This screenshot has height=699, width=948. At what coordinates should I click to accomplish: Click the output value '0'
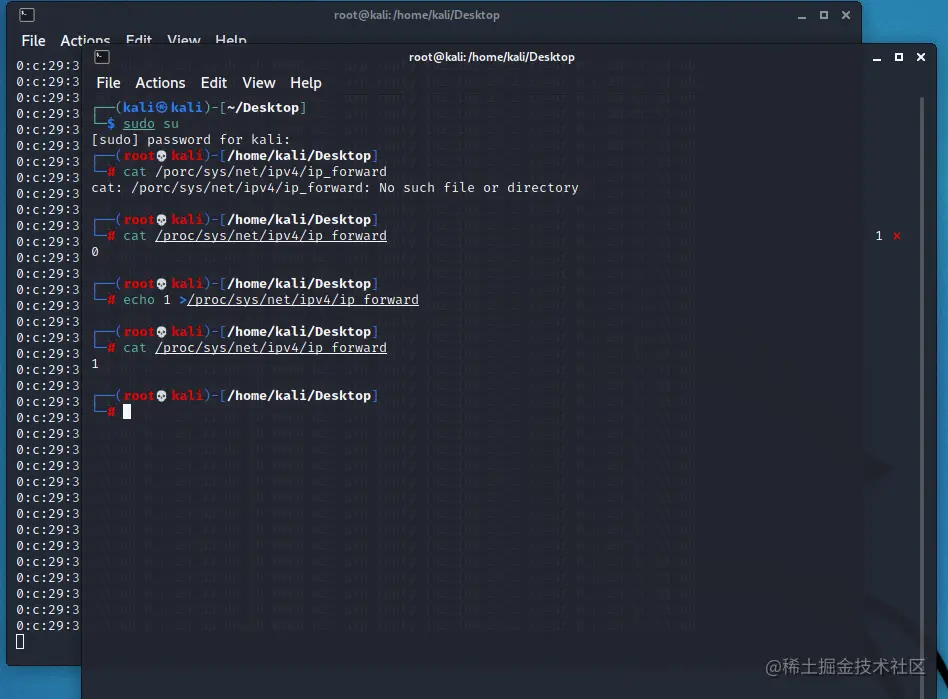(95, 252)
